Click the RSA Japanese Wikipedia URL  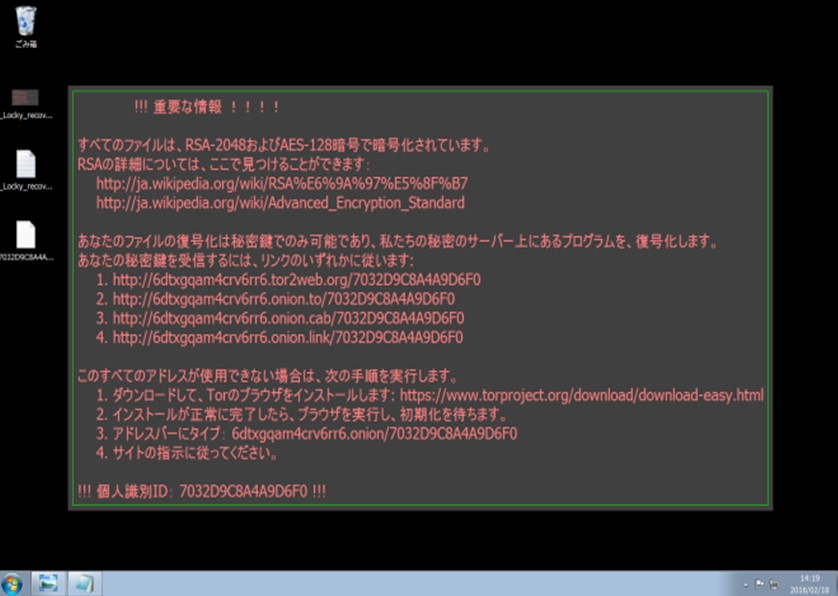click(x=282, y=183)
